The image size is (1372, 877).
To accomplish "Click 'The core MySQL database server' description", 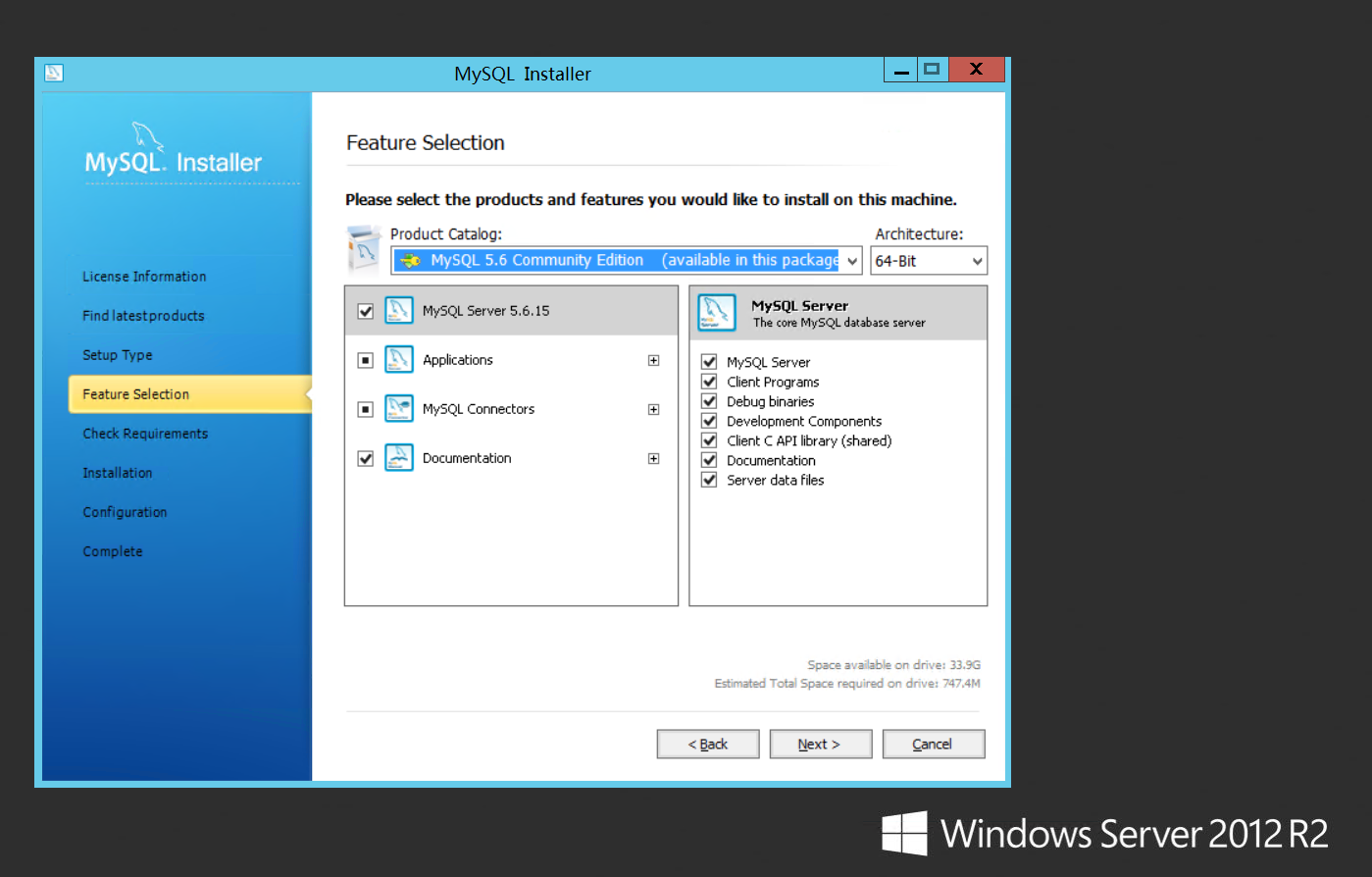I will (839, 323).
